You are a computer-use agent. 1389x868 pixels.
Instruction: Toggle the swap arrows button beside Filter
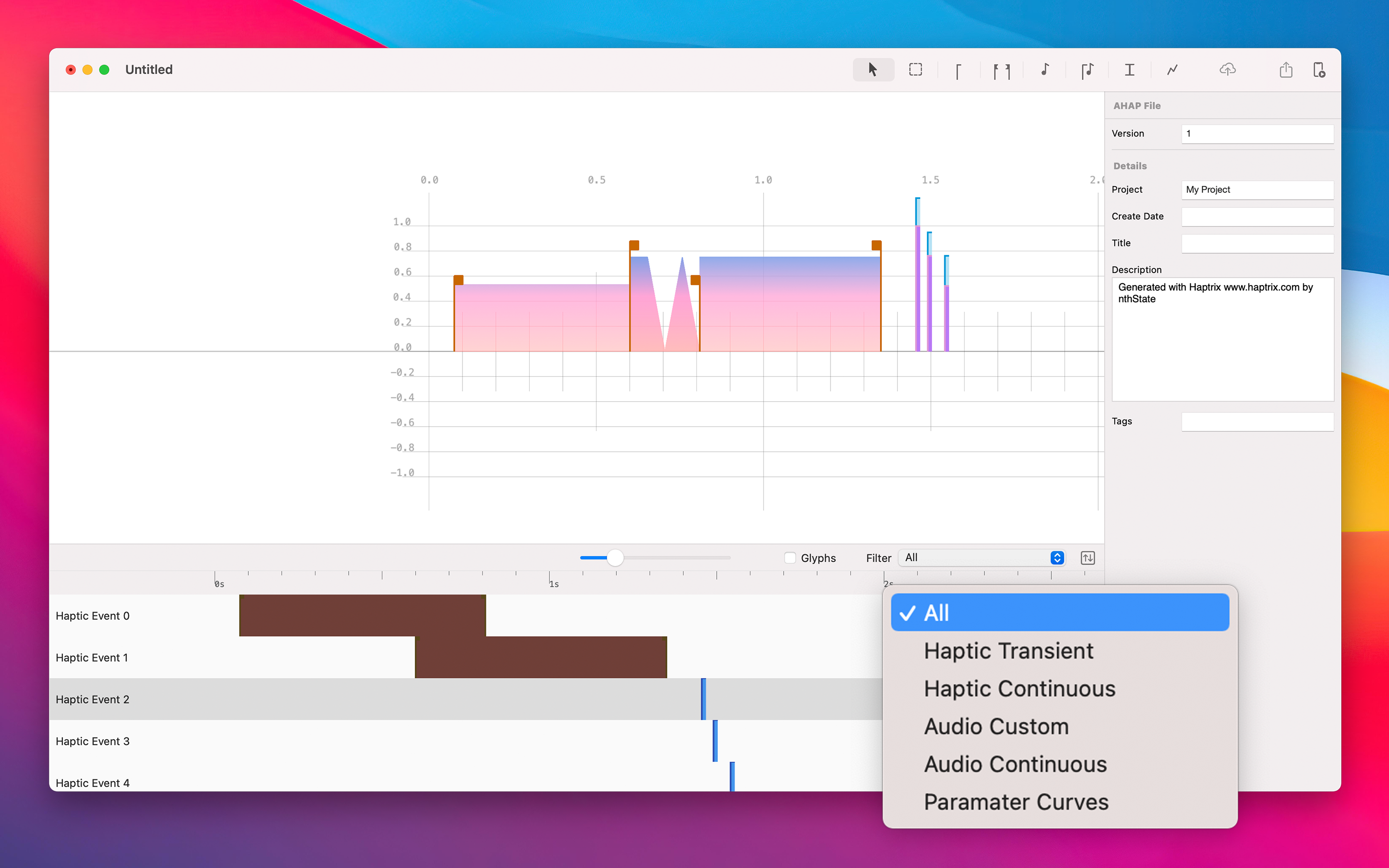[x=1088, y=557]
